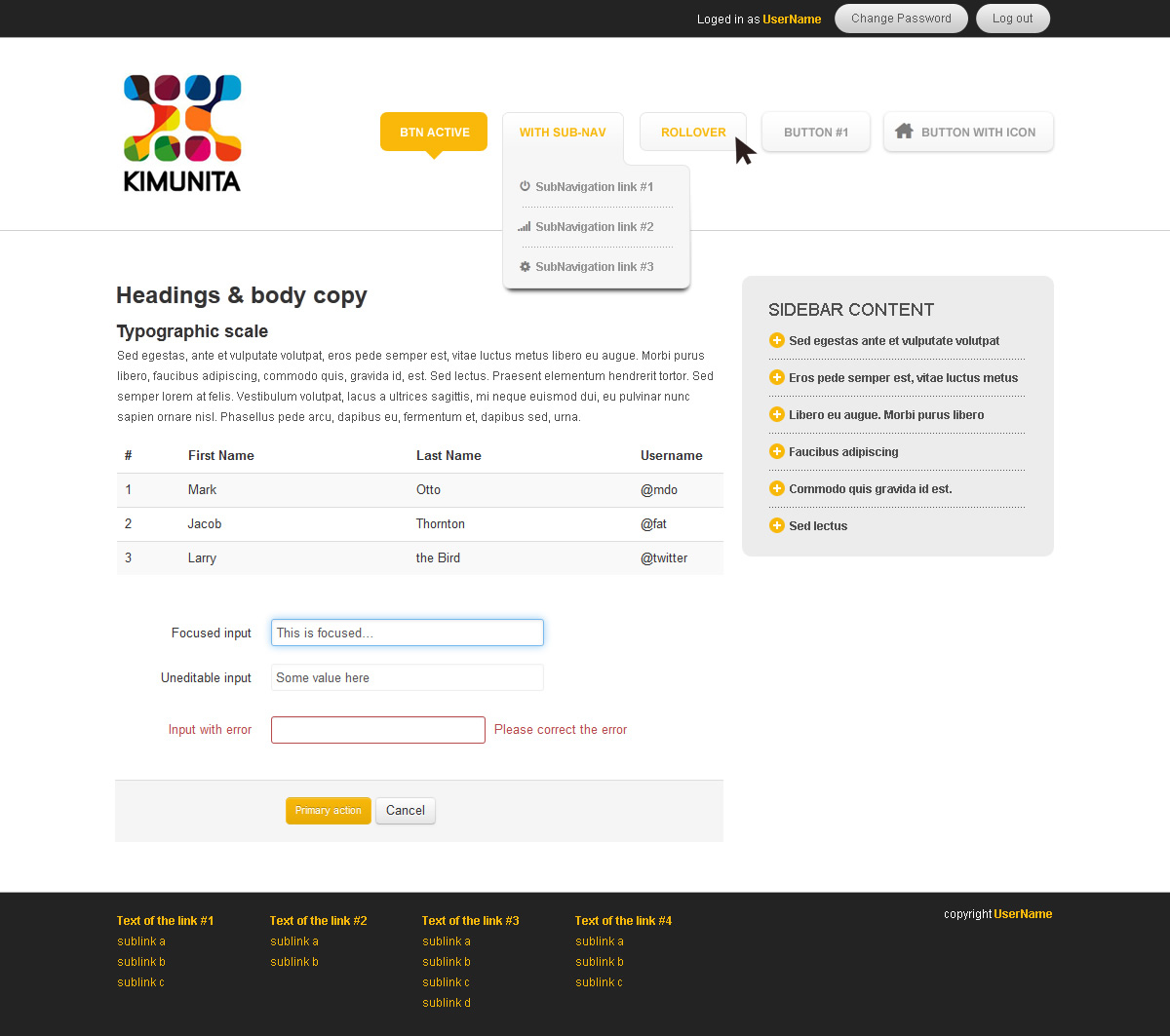The width and height of the screenshot is (1170, 1036).
Task: Click the UserName link in footer copyright
Action: [1023, 914]
